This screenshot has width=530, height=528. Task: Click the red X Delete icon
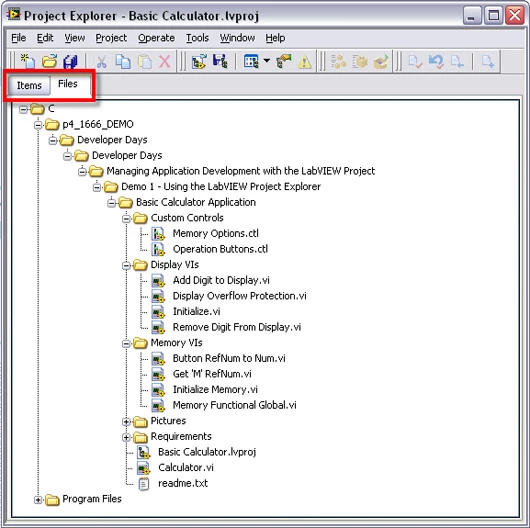165,62
